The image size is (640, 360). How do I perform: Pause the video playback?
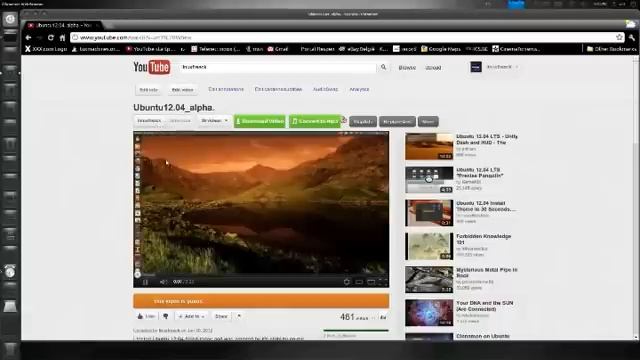pyautogui.click(x=145, y=282)
